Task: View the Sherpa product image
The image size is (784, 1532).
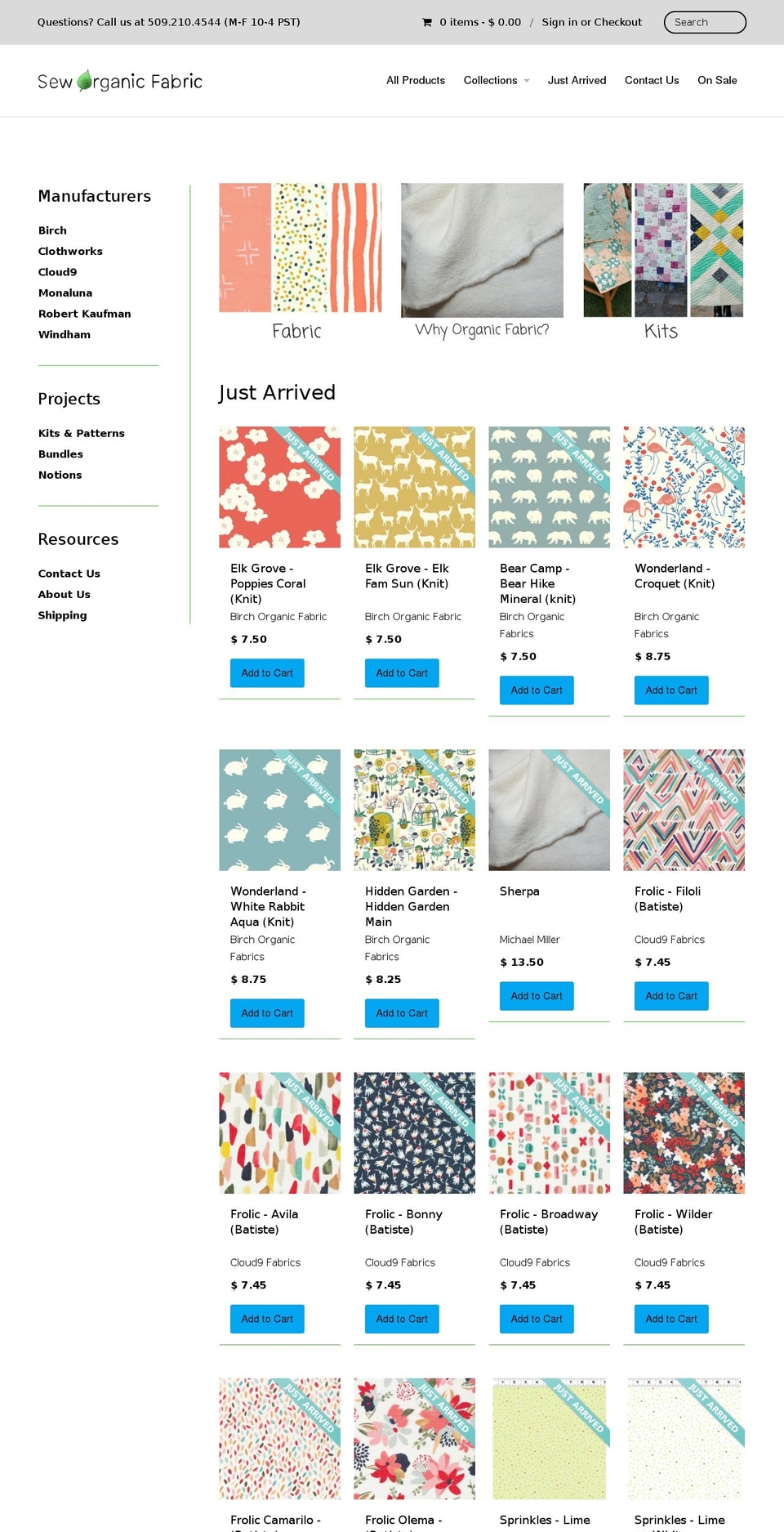Action: tap(549, 810)
